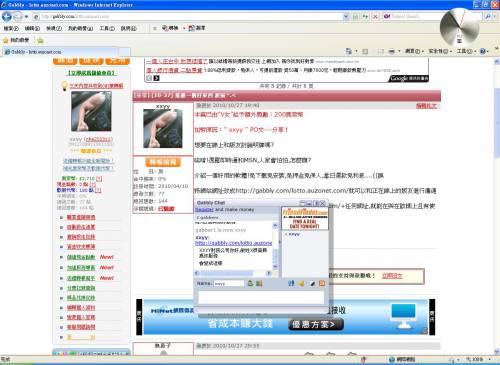Click the blue Help question-mark icon
The height and width of the screenshot is (365, 500).
[483, 51]
